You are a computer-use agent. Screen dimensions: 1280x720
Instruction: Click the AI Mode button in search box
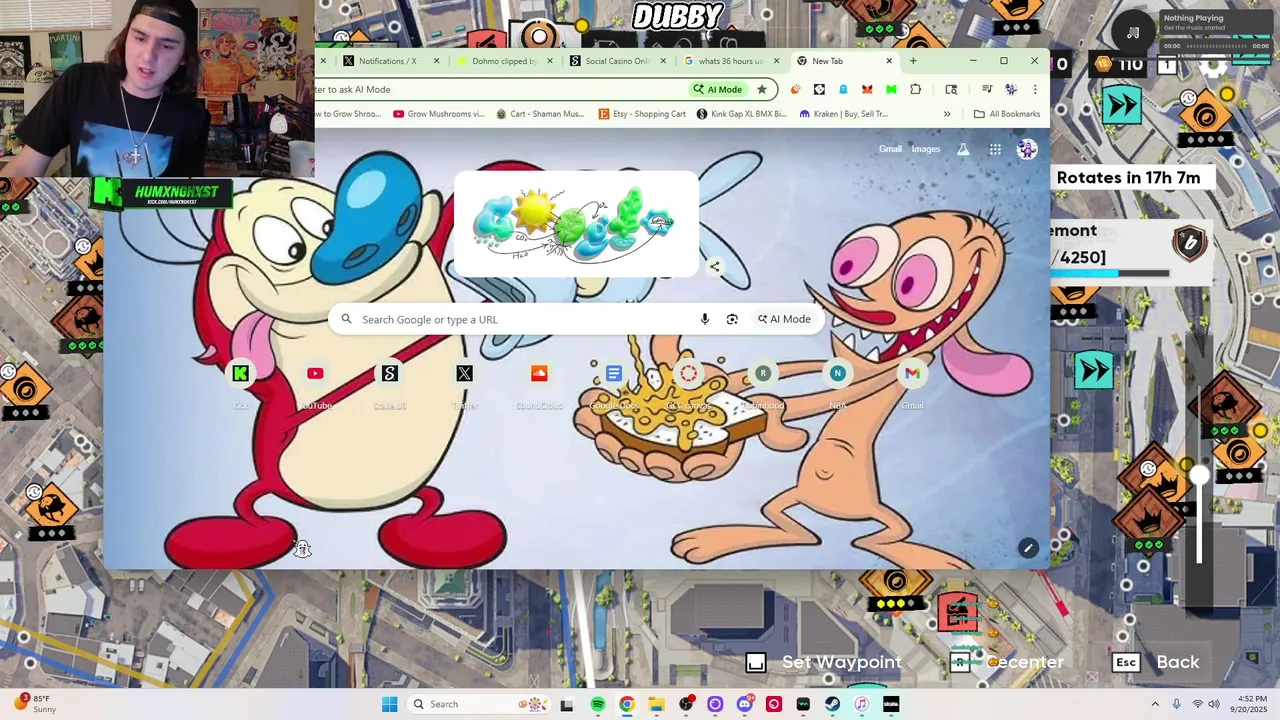[x=784, y=319]
